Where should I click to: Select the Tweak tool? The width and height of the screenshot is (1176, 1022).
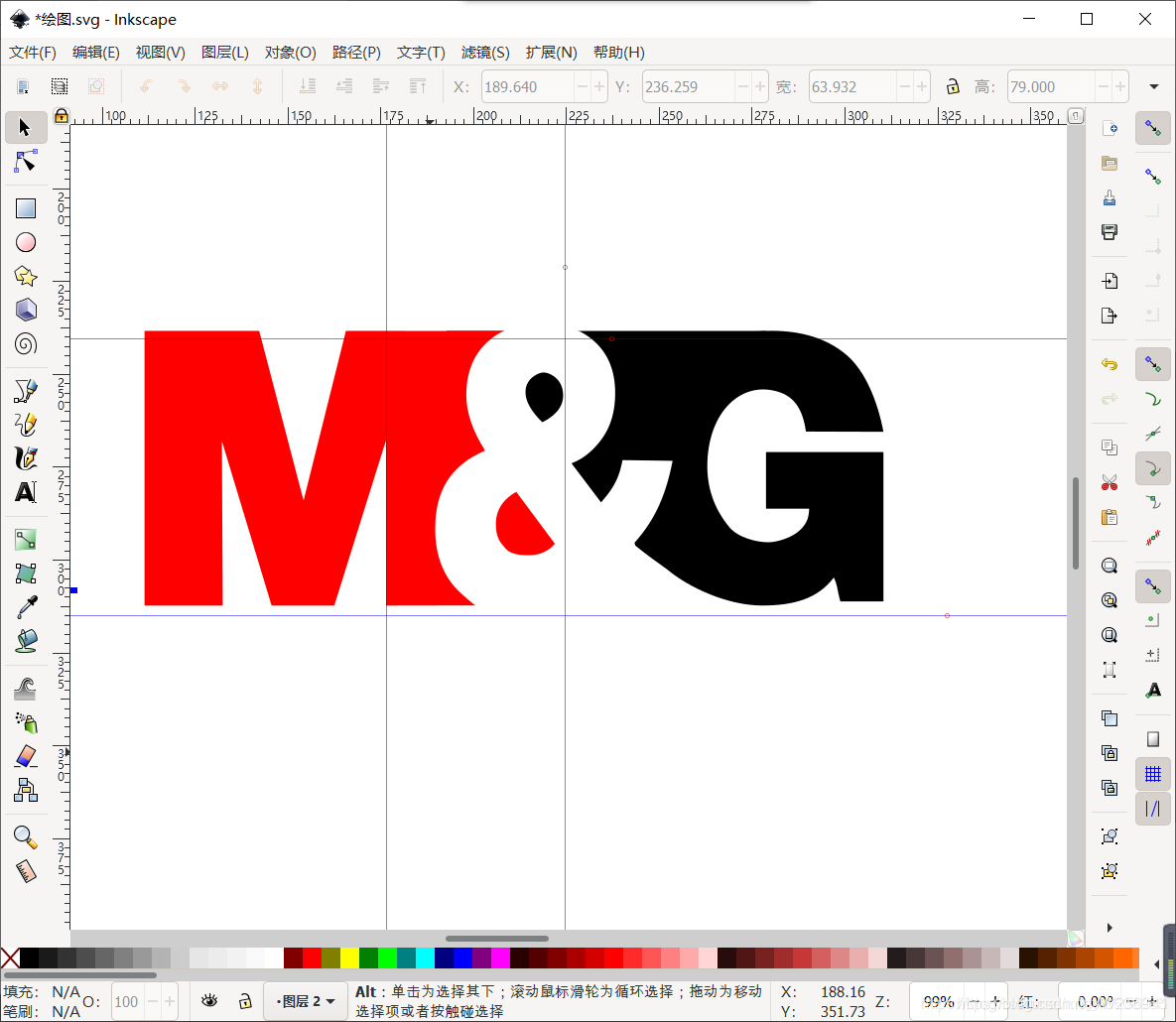[x=26, y=689]
